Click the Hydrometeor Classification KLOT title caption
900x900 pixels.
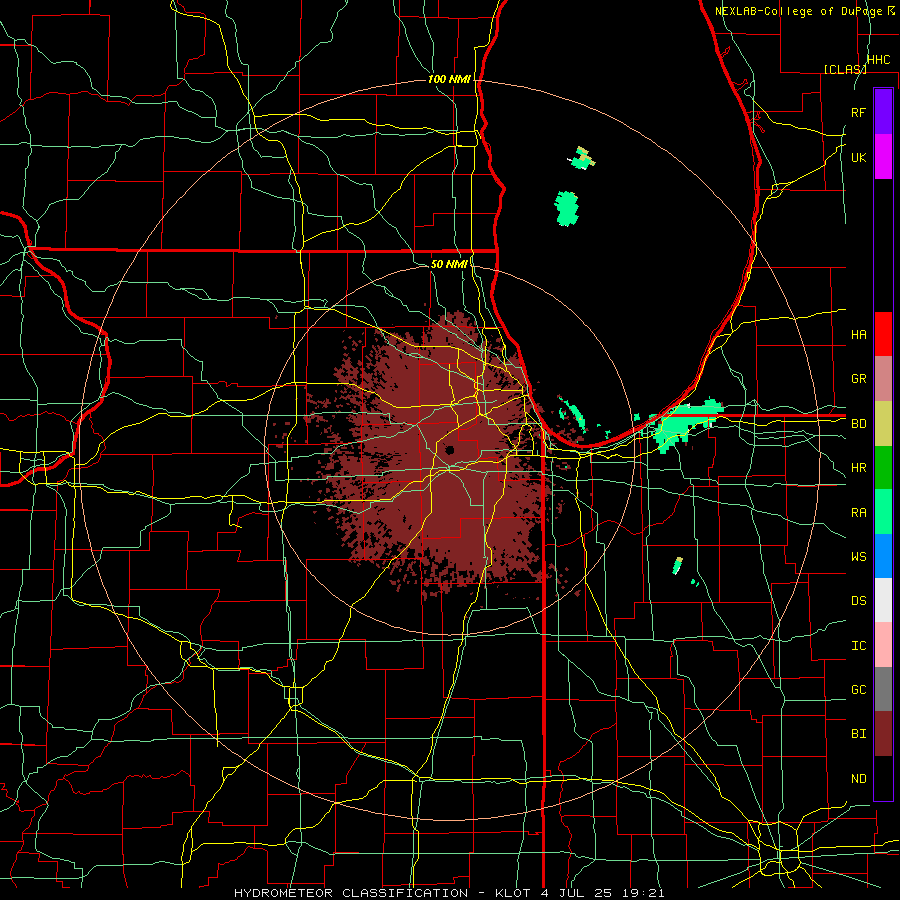(449, 893)
